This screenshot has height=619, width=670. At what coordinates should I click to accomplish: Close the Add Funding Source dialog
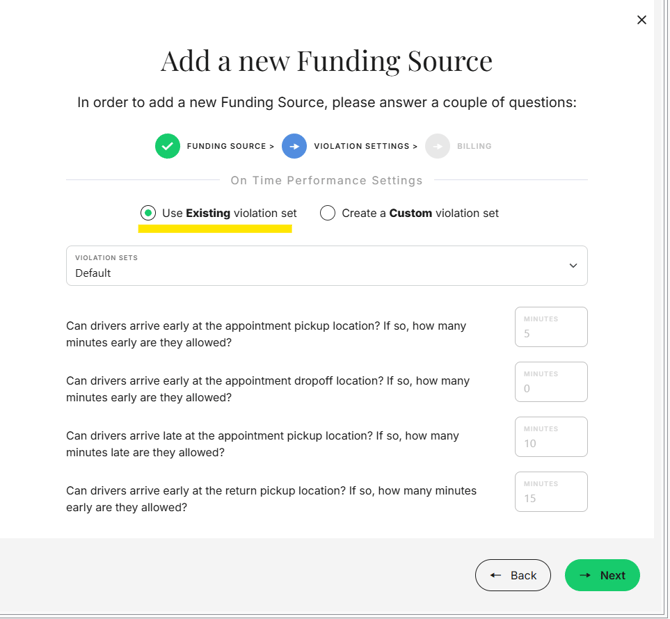point(642,20)
